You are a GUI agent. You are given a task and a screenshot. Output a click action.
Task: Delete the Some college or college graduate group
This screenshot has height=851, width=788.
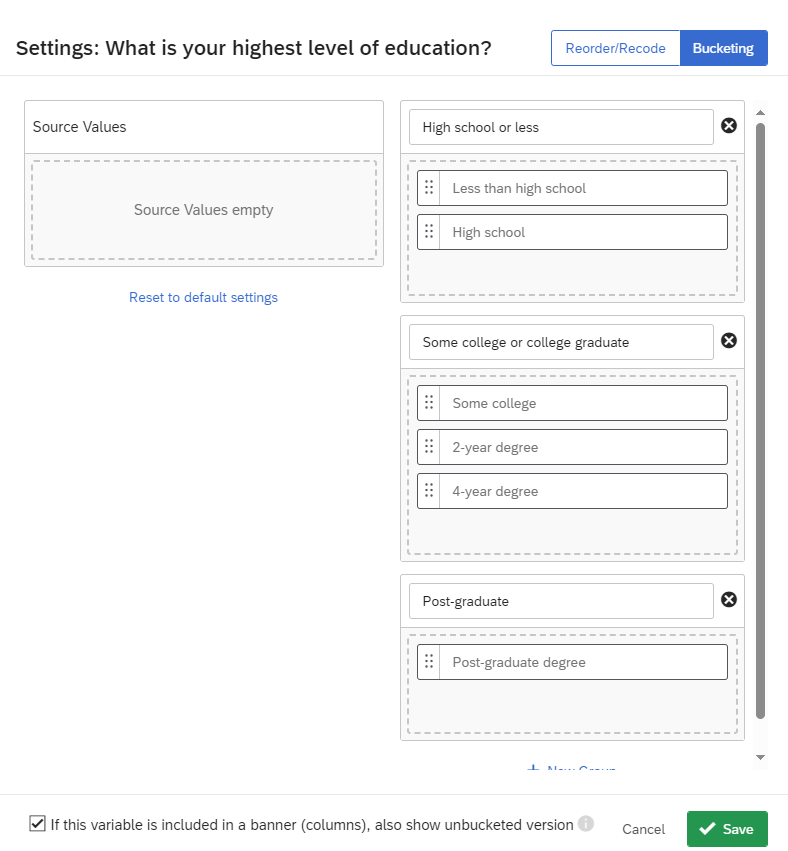pos(729,341)
